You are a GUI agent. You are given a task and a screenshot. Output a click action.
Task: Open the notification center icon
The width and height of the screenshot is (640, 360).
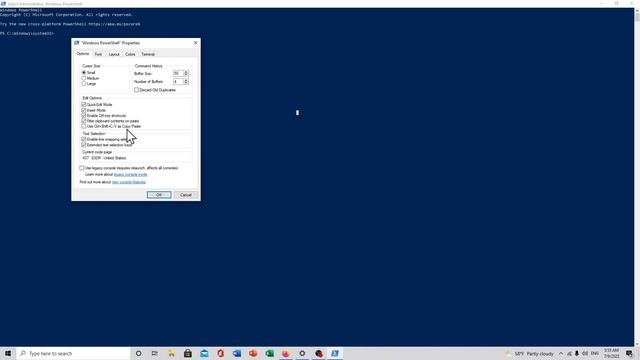[x=629, y=353]
